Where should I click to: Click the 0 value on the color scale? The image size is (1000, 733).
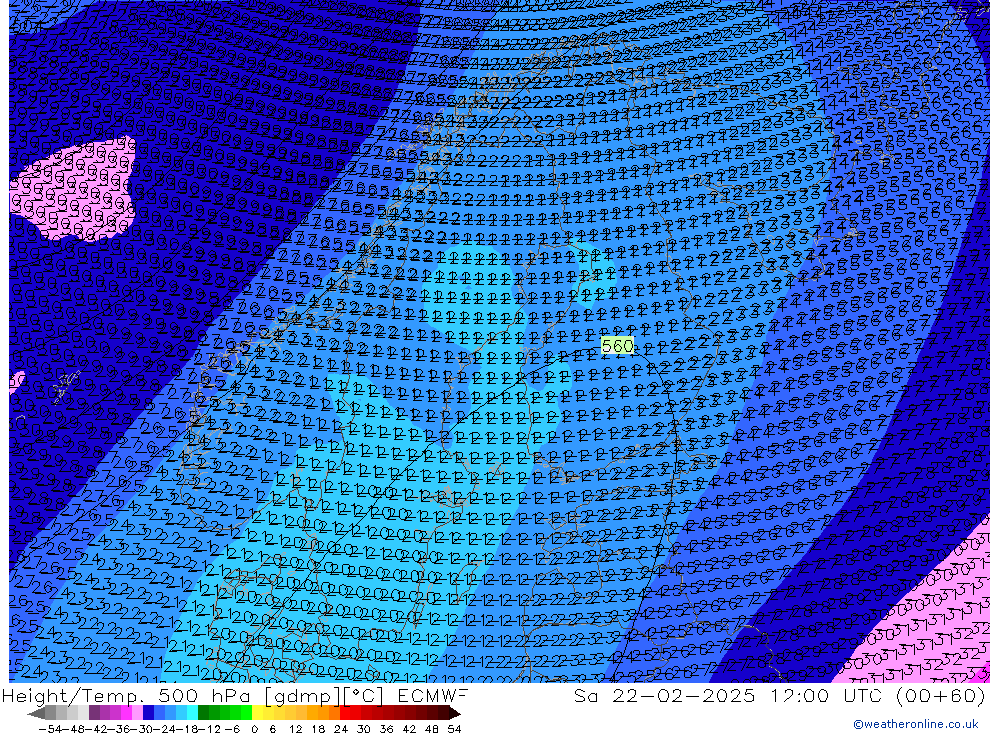tap(254, 728)
